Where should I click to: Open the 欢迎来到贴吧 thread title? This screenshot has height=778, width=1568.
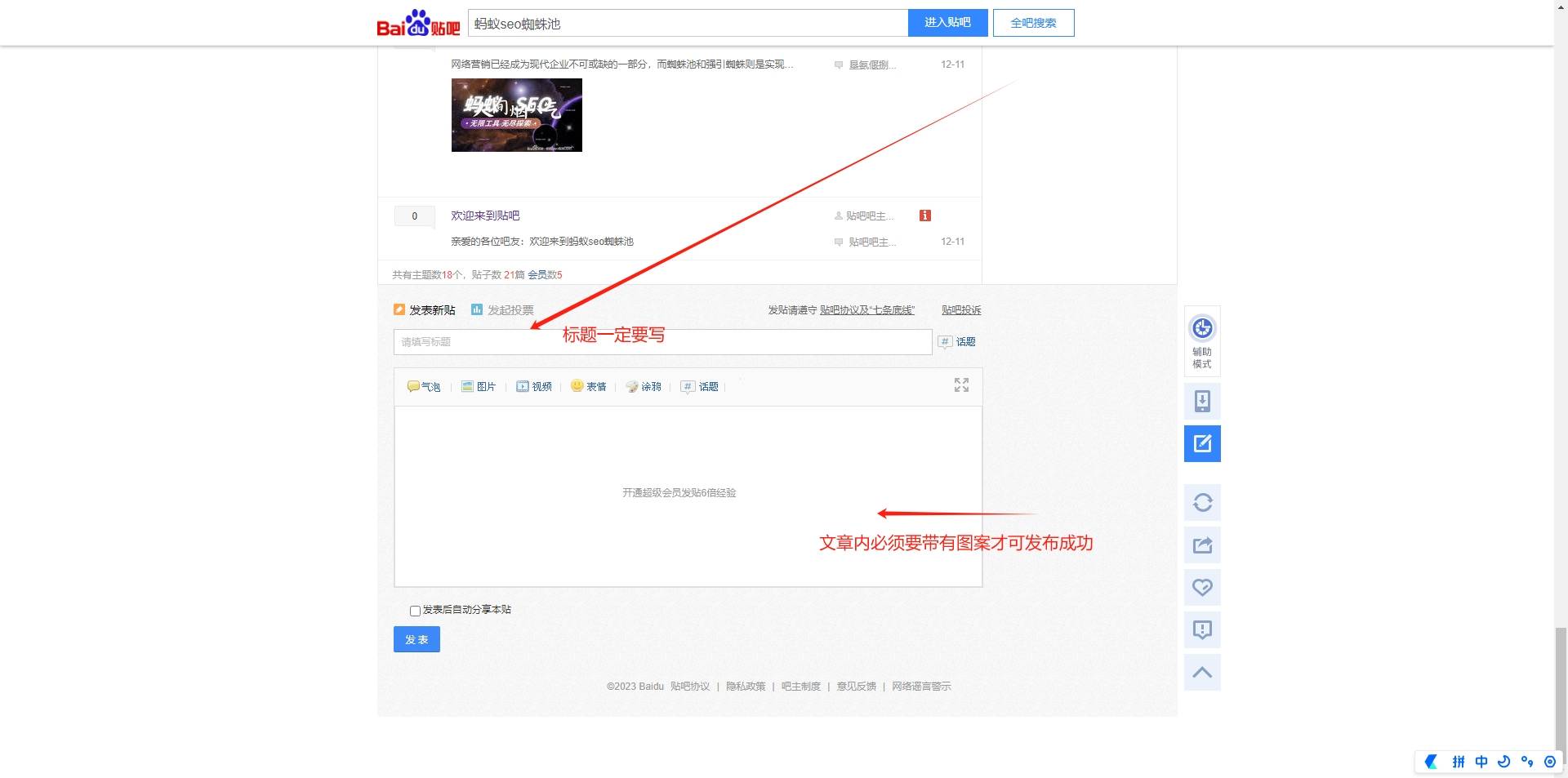click(485, 216)
